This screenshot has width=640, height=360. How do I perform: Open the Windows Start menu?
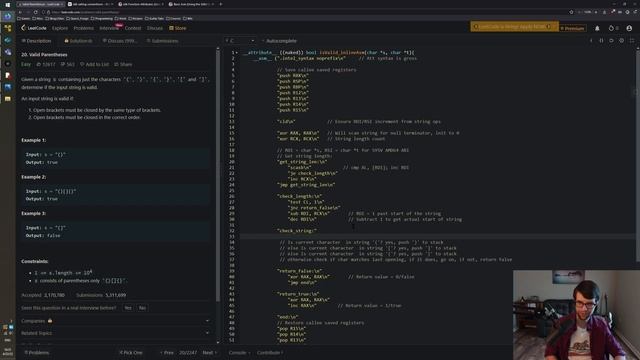(7, 4)
